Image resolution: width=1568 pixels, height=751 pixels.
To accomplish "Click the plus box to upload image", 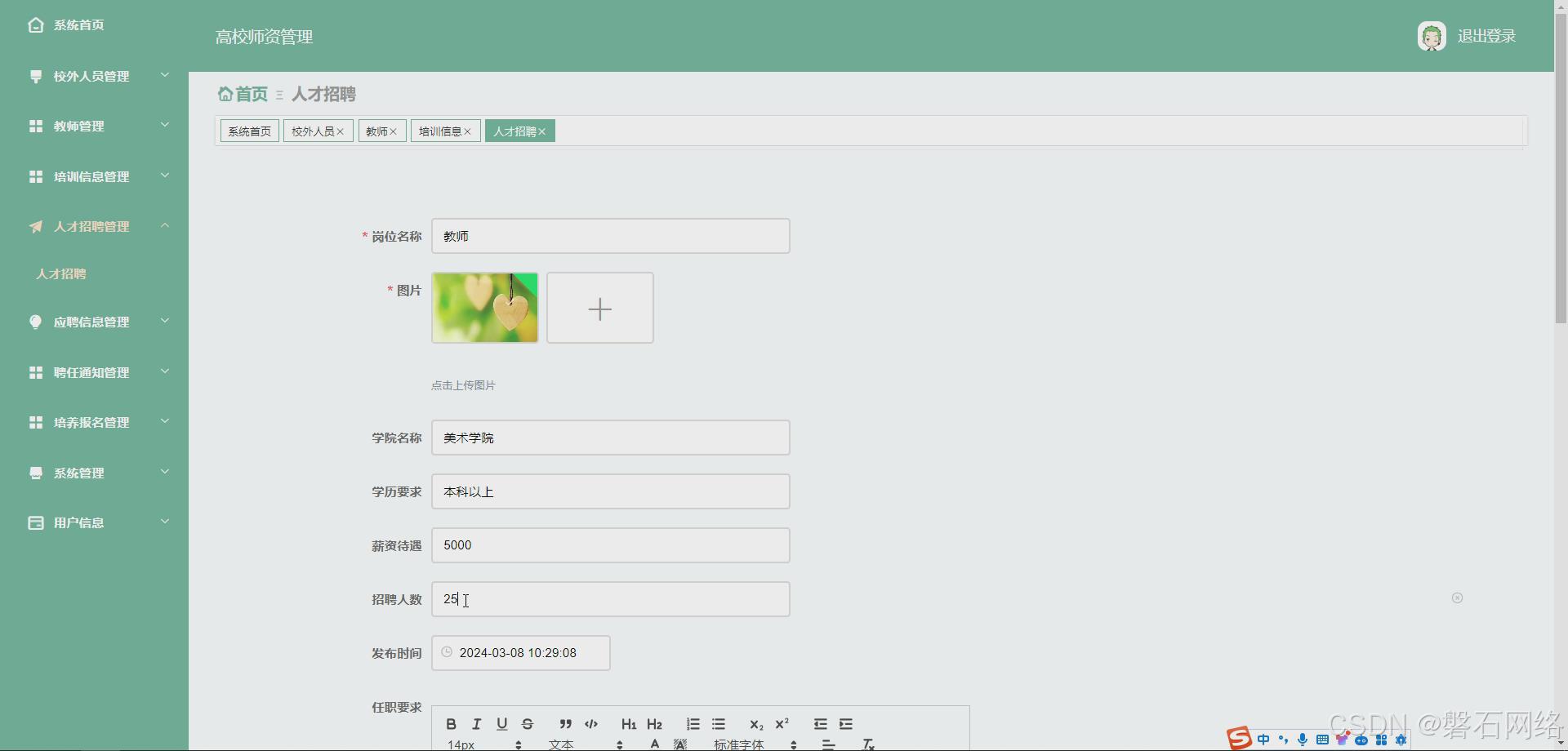I will coord(600,308).
